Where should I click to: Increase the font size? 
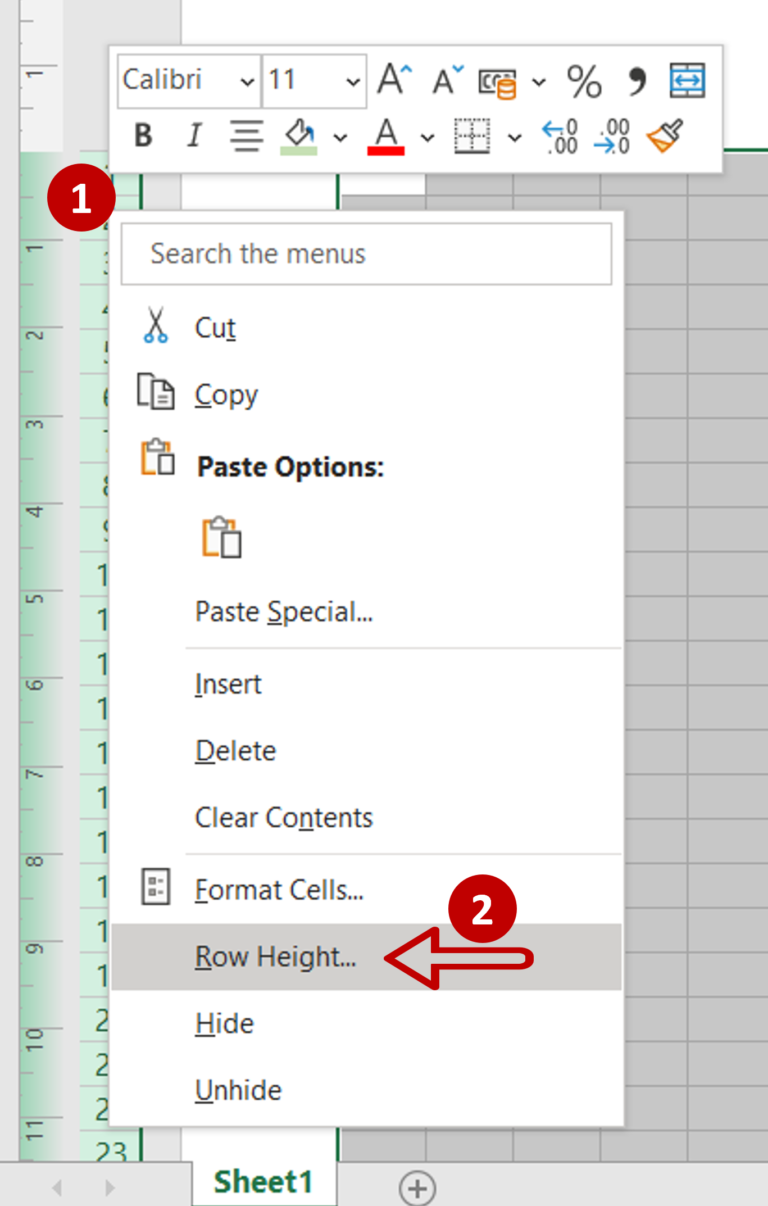[393, 80]
